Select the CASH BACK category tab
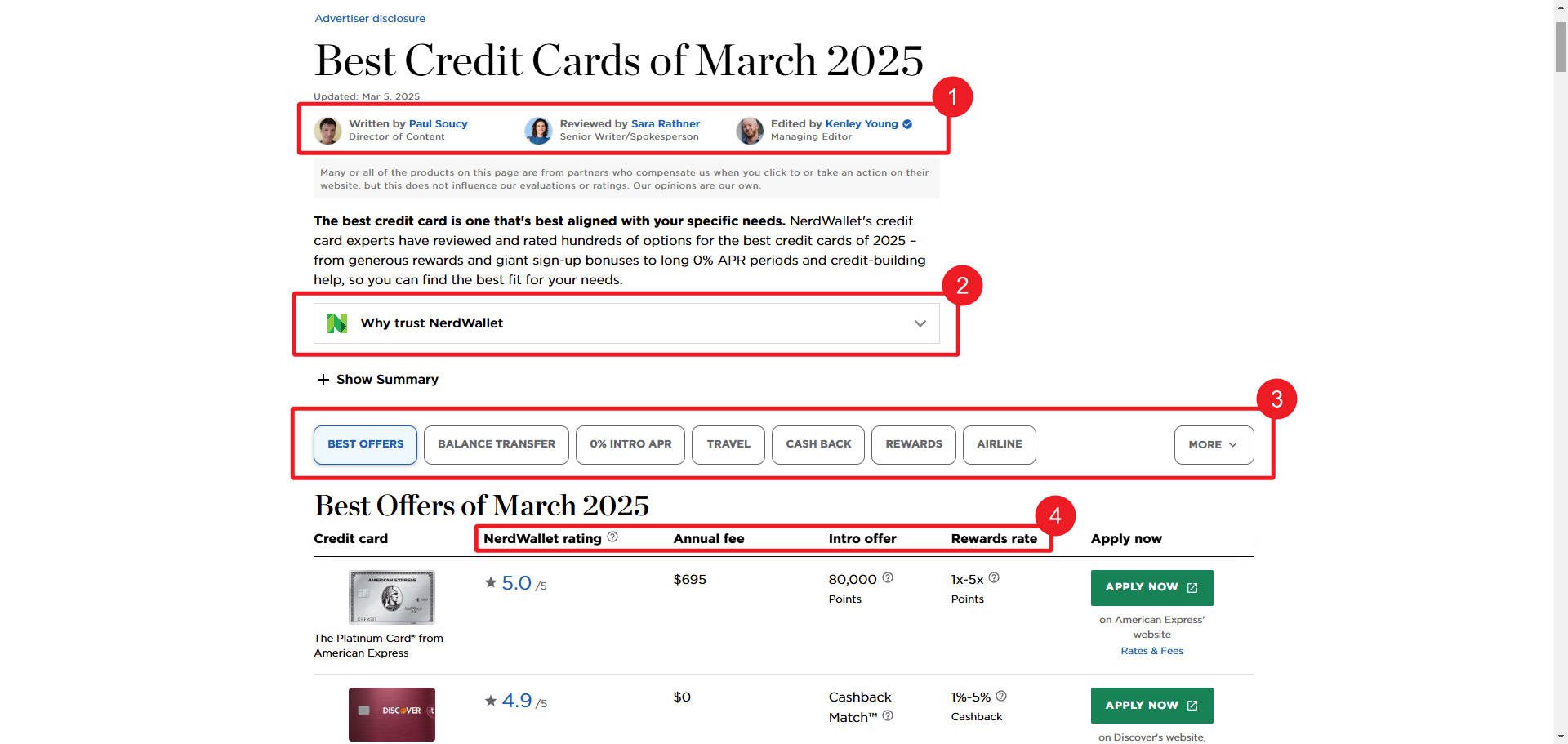This screenshot has height=744, width=1568. pyautogui.click(x=817, y=444)
